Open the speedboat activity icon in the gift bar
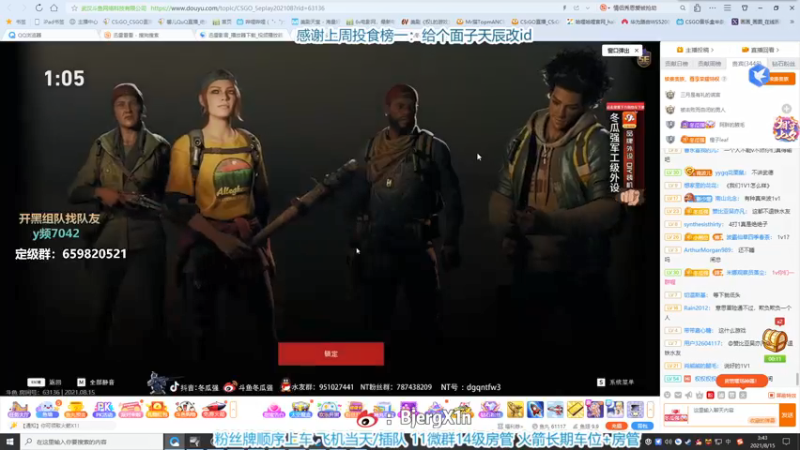 point(214,410)
